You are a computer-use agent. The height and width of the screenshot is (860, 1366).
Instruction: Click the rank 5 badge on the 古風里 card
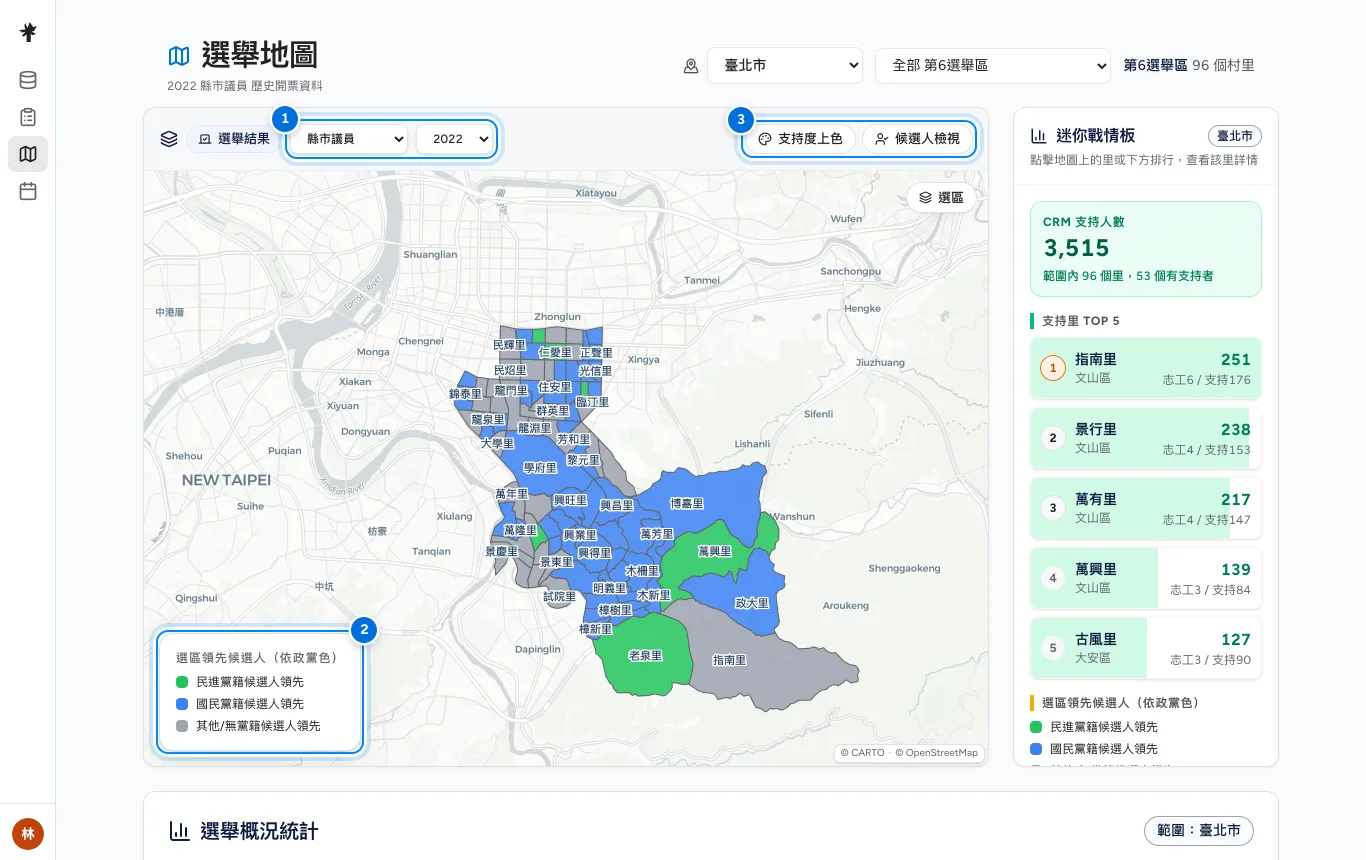click(1053, 648)
